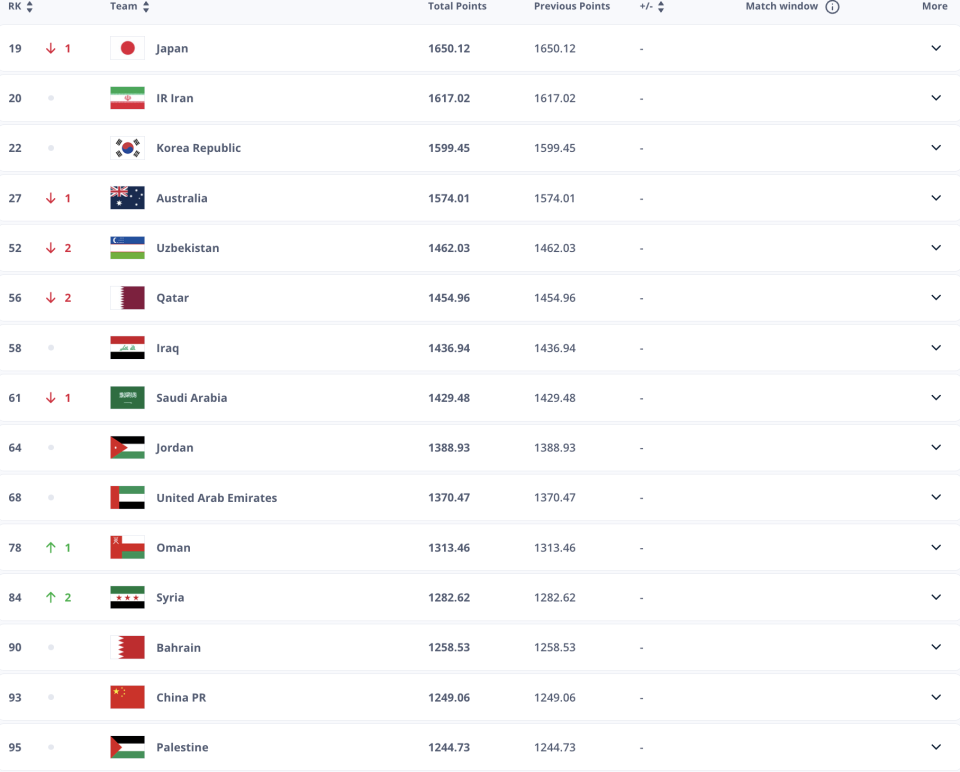Click the Korea Republic flag icon
Viewport: 960px width, 772px height.
click(x=127, y=148)
